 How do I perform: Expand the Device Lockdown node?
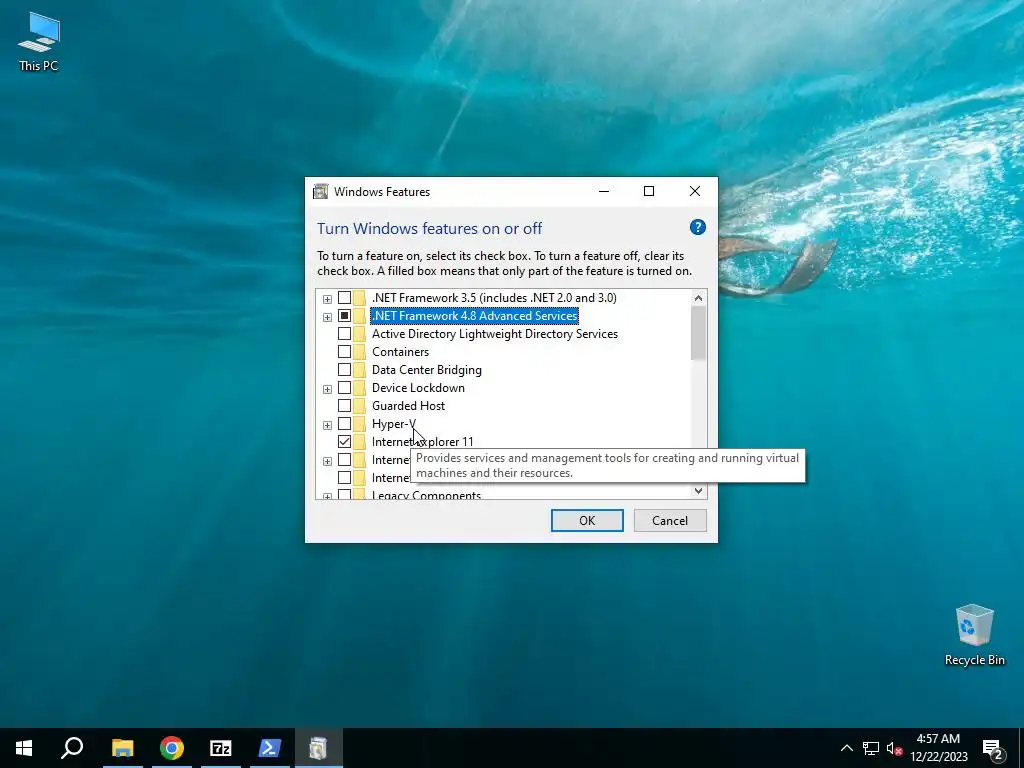pyautogui.click(x=327, y=389)
